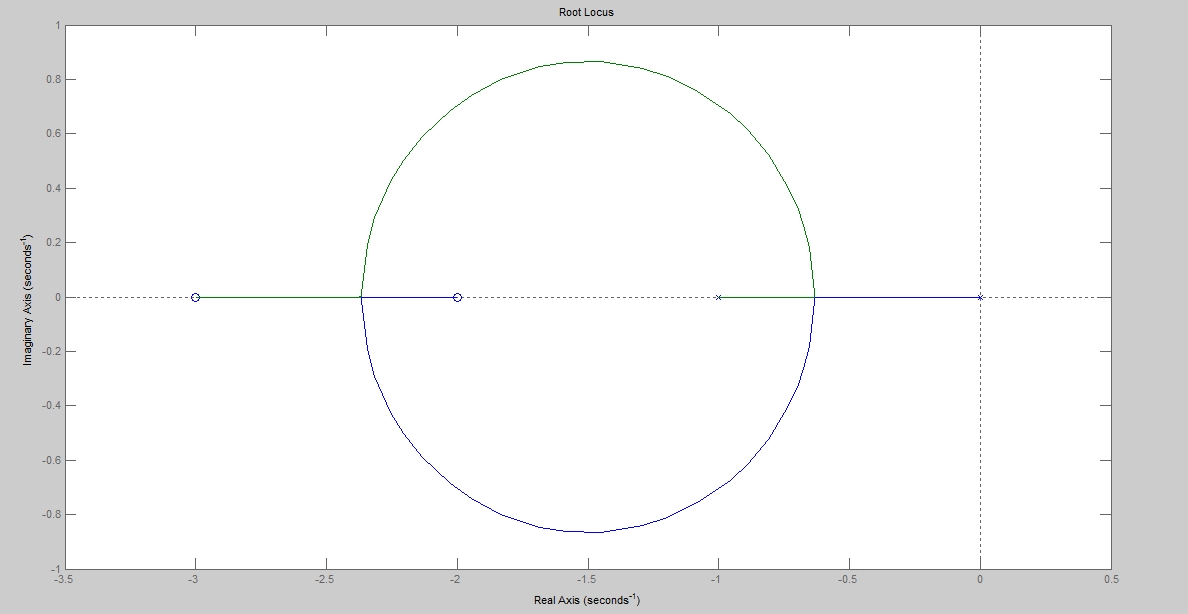This screenshot has width=1188, height=614.
Task: Click the green segment starting at the -1 pole
Action: click(x=766, y=297)
